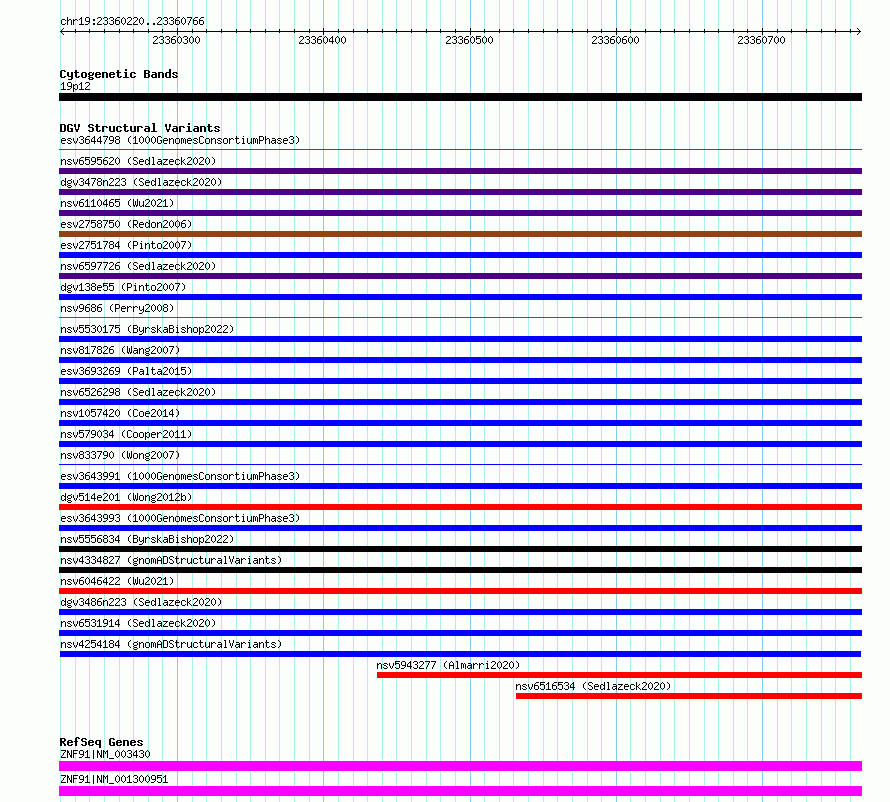Click ruler position 23360700
The height and width of the screenshot is (802, 890).
761,40
